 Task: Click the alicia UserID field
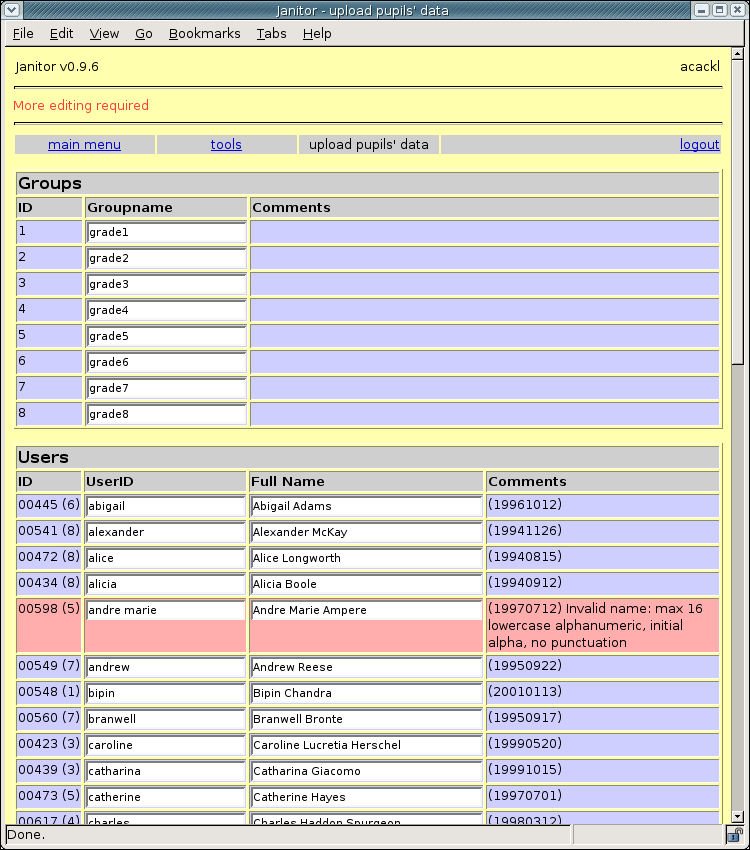[x=166, y=584]
